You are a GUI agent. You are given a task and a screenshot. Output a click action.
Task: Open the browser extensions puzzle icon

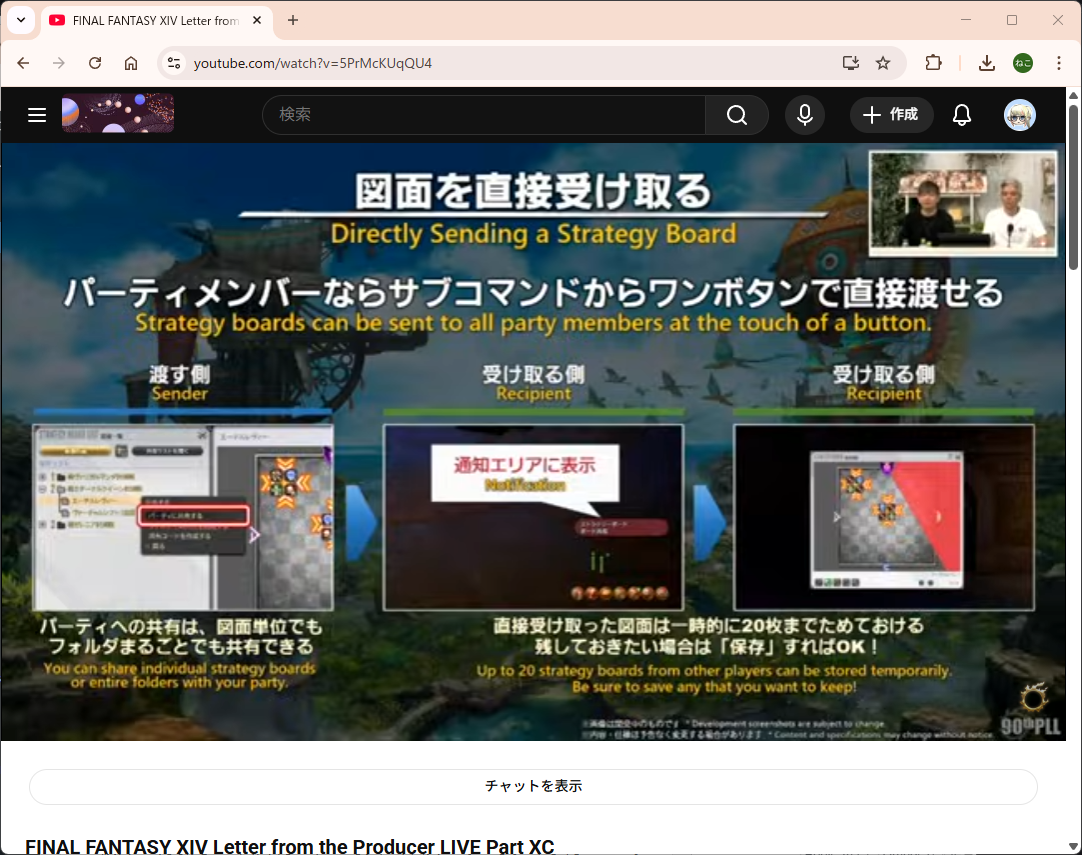[x=933, y=63]
